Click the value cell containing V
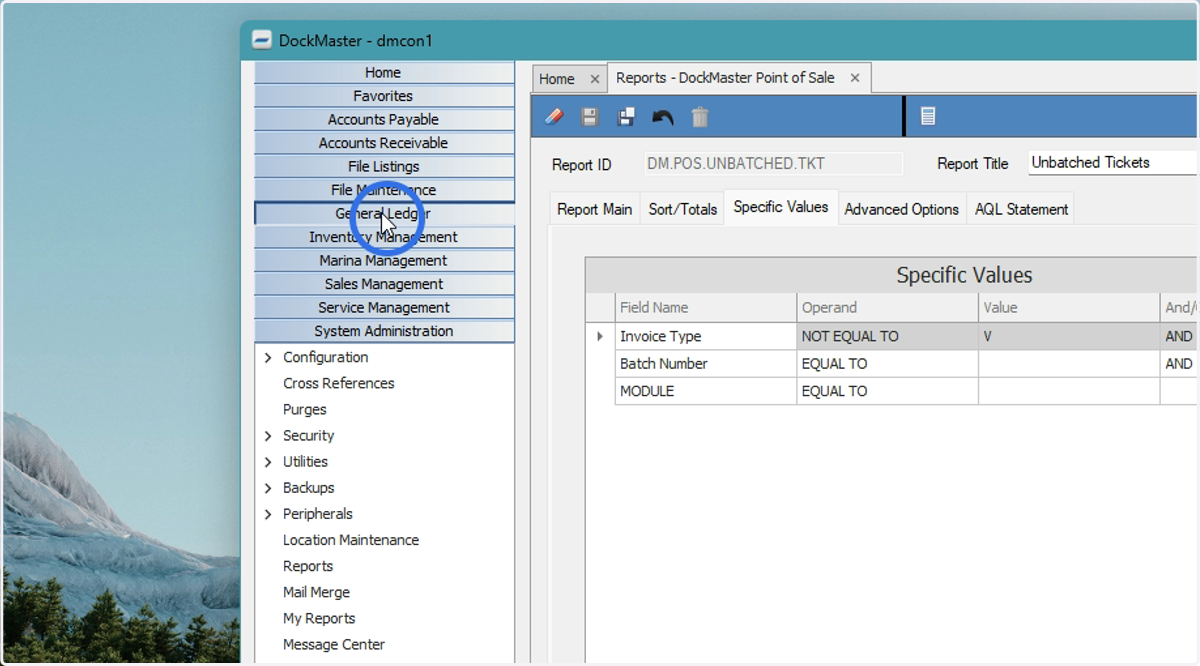This screenshot has height=666, width=1200. tap(1070, 336)
